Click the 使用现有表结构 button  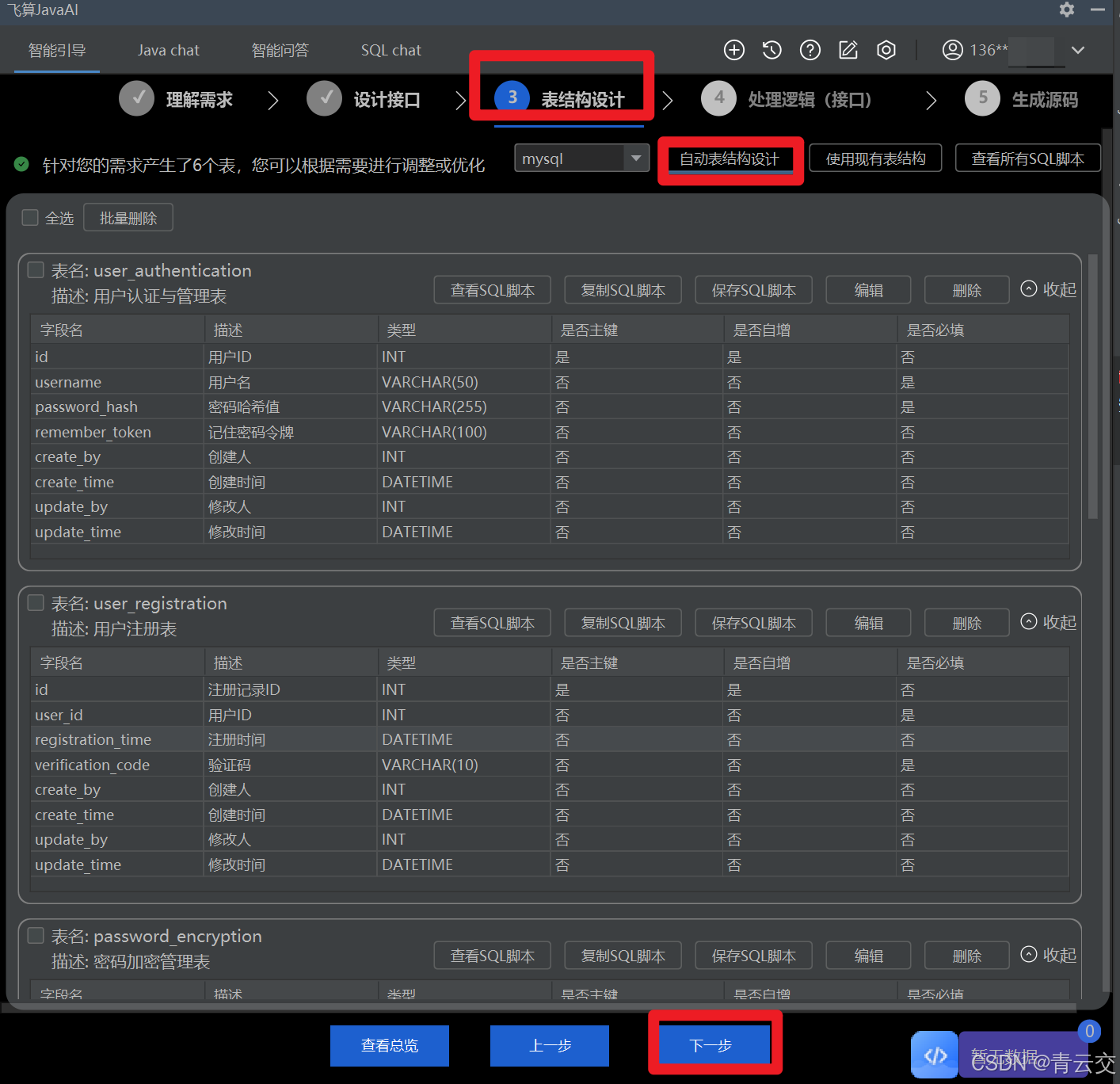(875, 158)
